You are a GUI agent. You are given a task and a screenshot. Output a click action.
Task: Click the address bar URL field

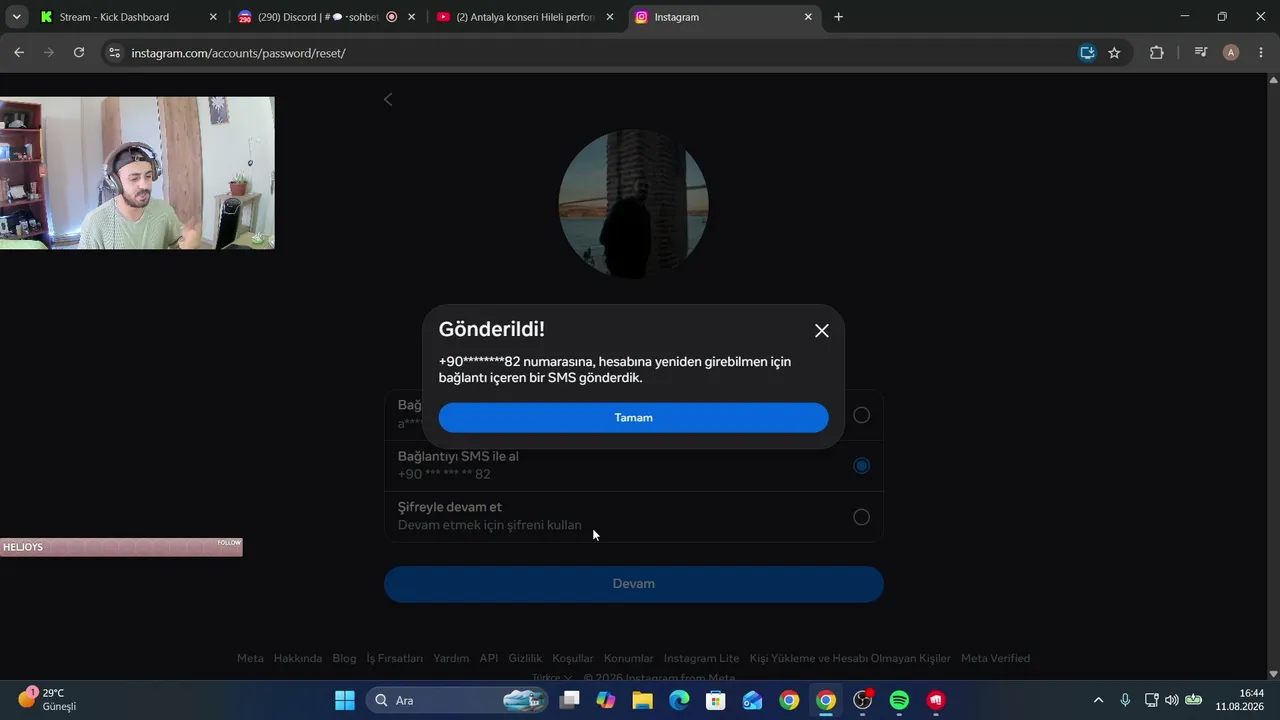pyautogui.click(x=600, y=53)
